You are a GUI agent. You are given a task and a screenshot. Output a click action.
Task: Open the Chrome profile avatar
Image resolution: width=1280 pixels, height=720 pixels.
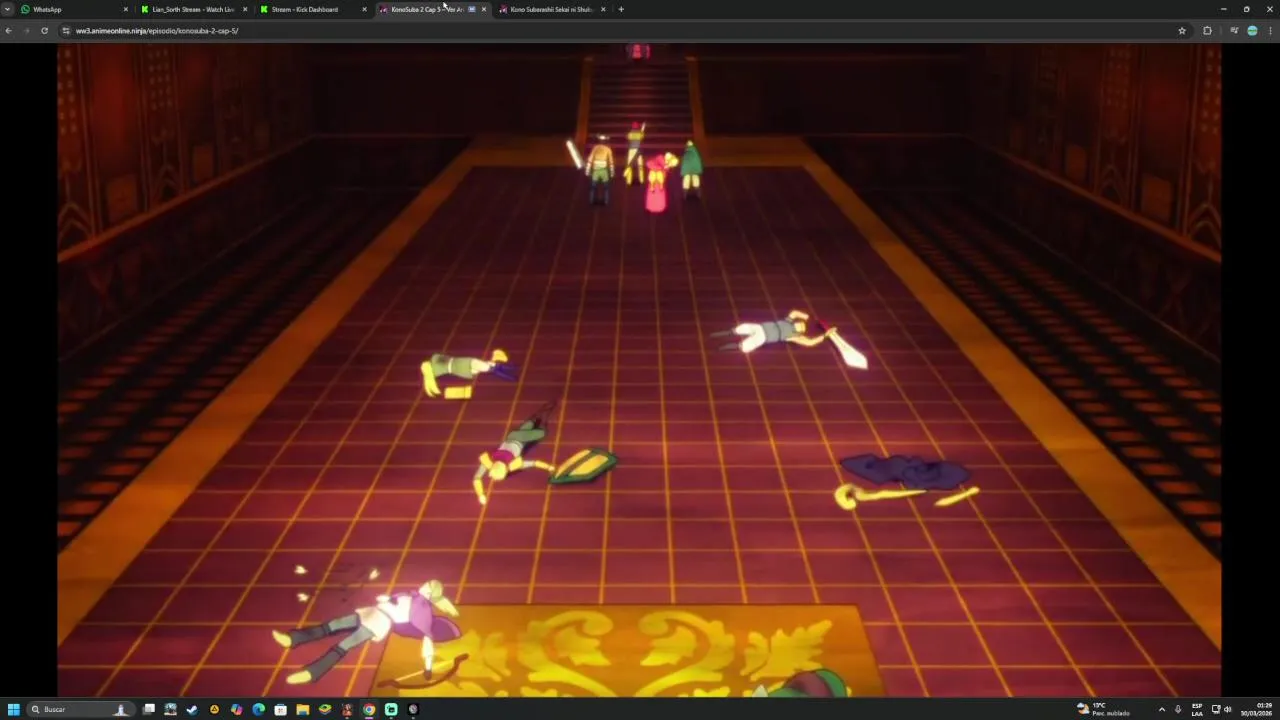[1252, 31]
